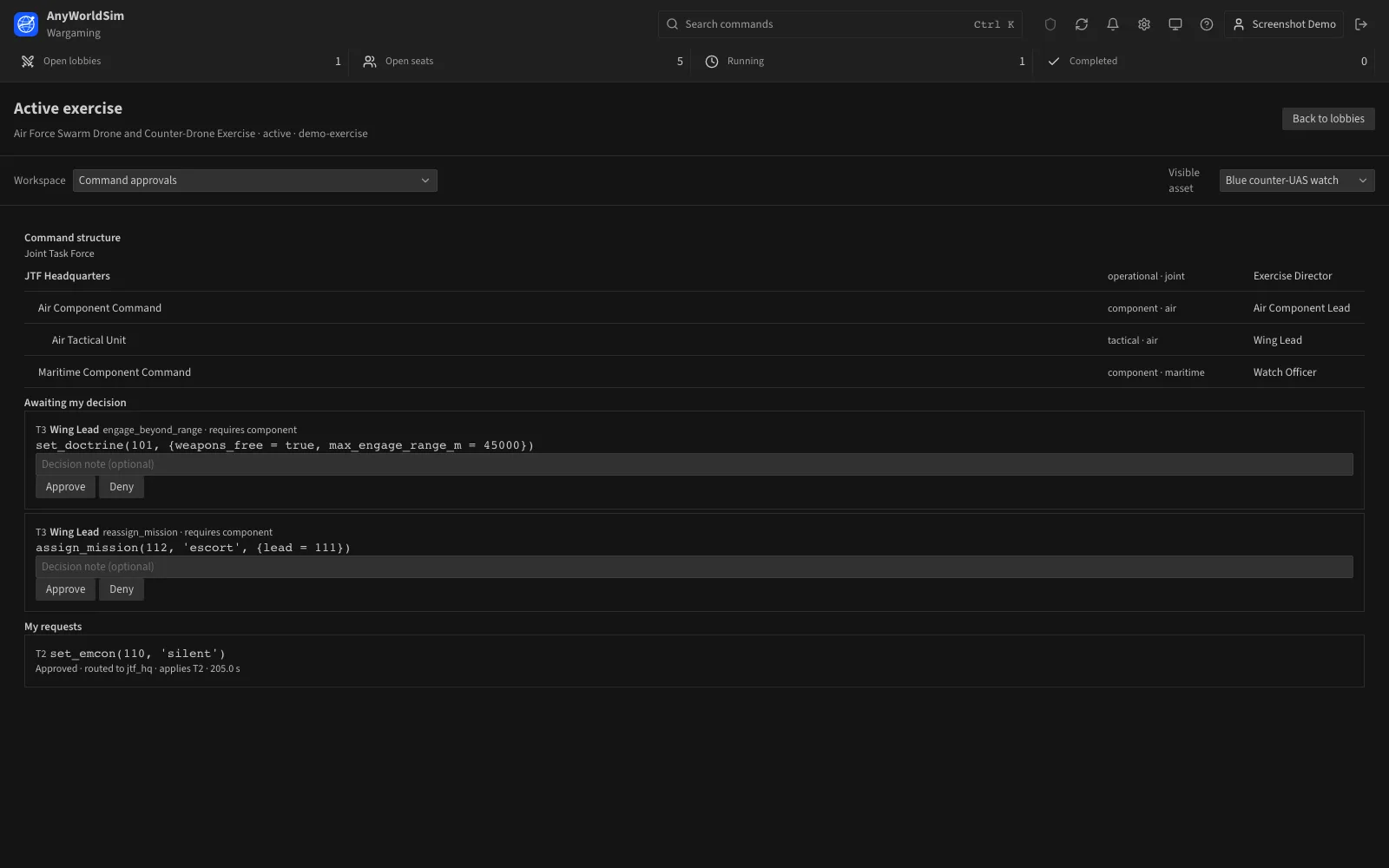Click the Open lobbies stat label
Screen dimensions: 1389x868
pos(72,62)
